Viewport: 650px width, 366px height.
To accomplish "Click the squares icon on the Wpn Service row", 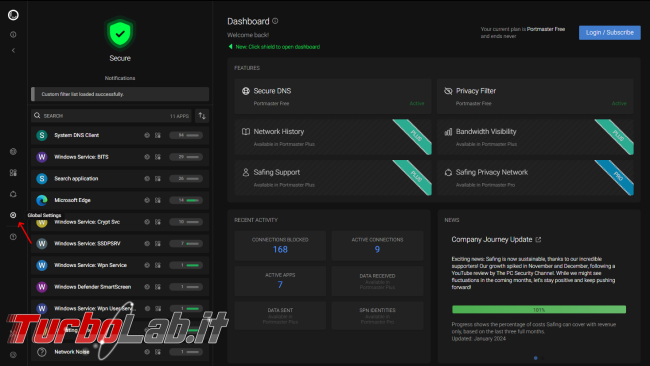I will [158, 265].
